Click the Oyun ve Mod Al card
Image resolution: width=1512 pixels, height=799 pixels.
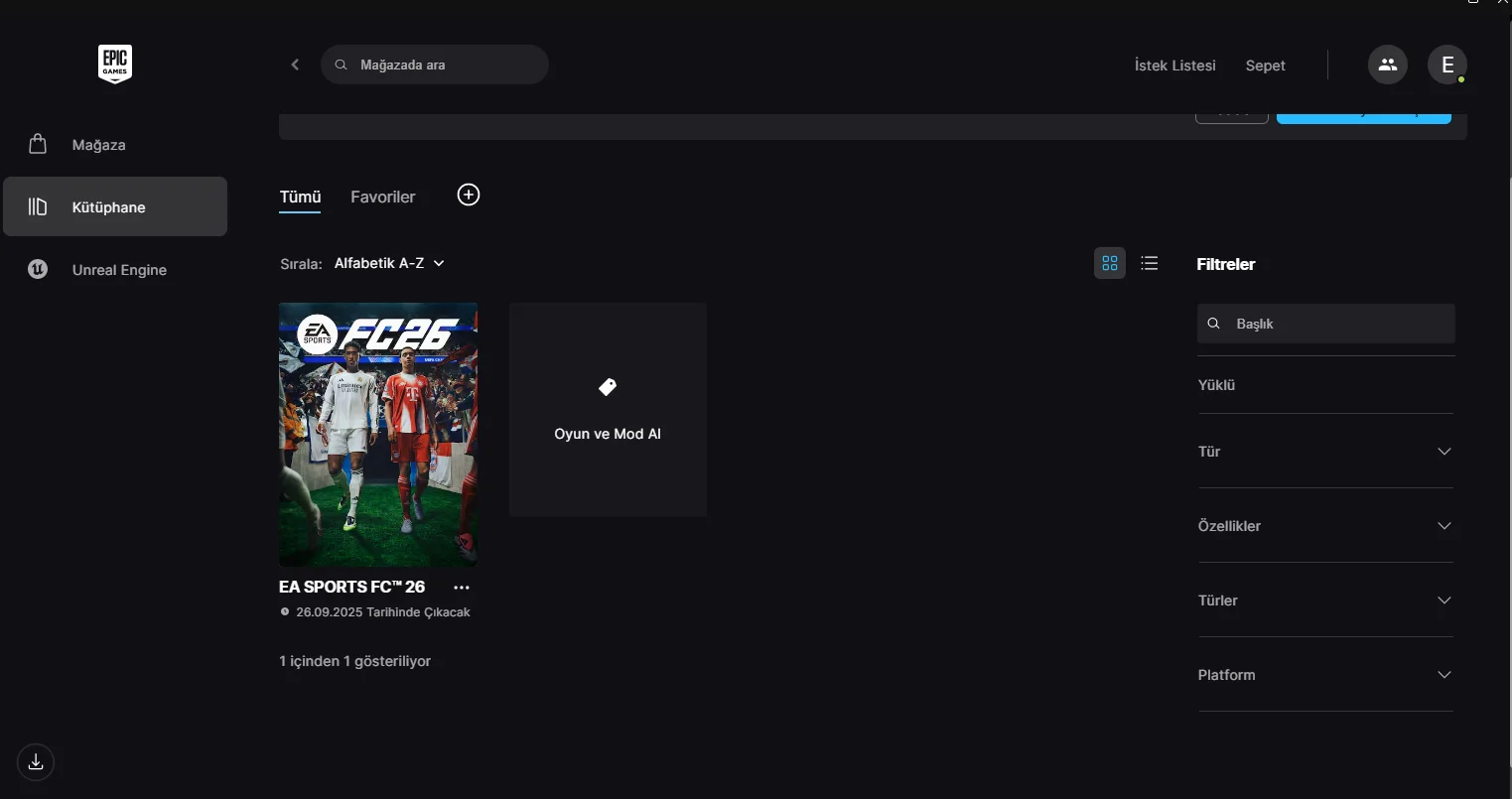coord(608,409)
